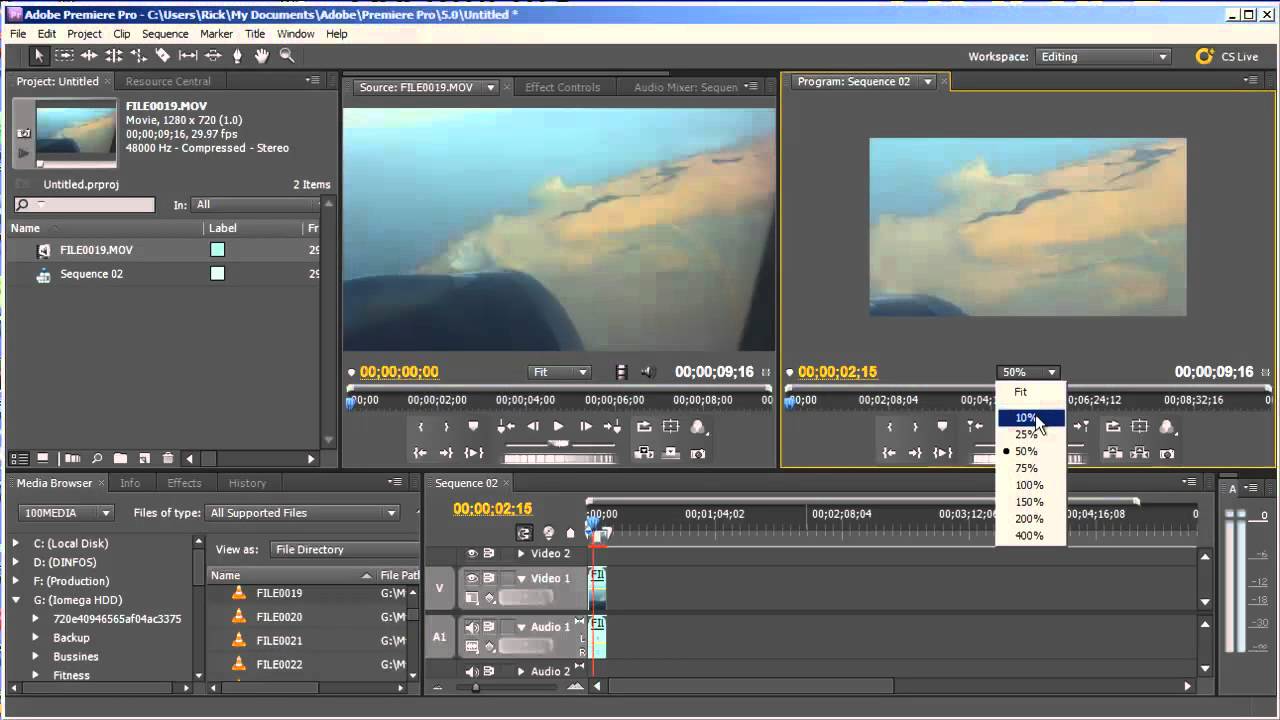Open the Sequence menu
Screen dimensions: 1280x720
click(165, 34)
